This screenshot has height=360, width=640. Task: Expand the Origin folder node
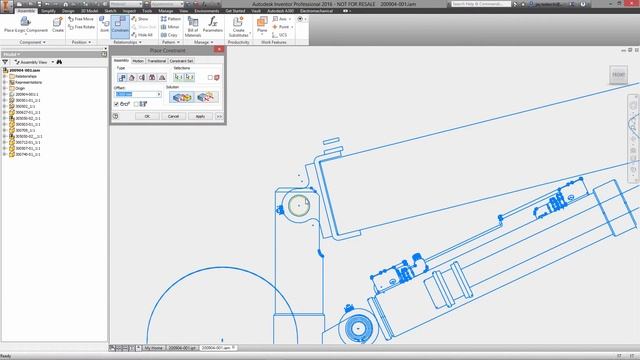(4, 88)
